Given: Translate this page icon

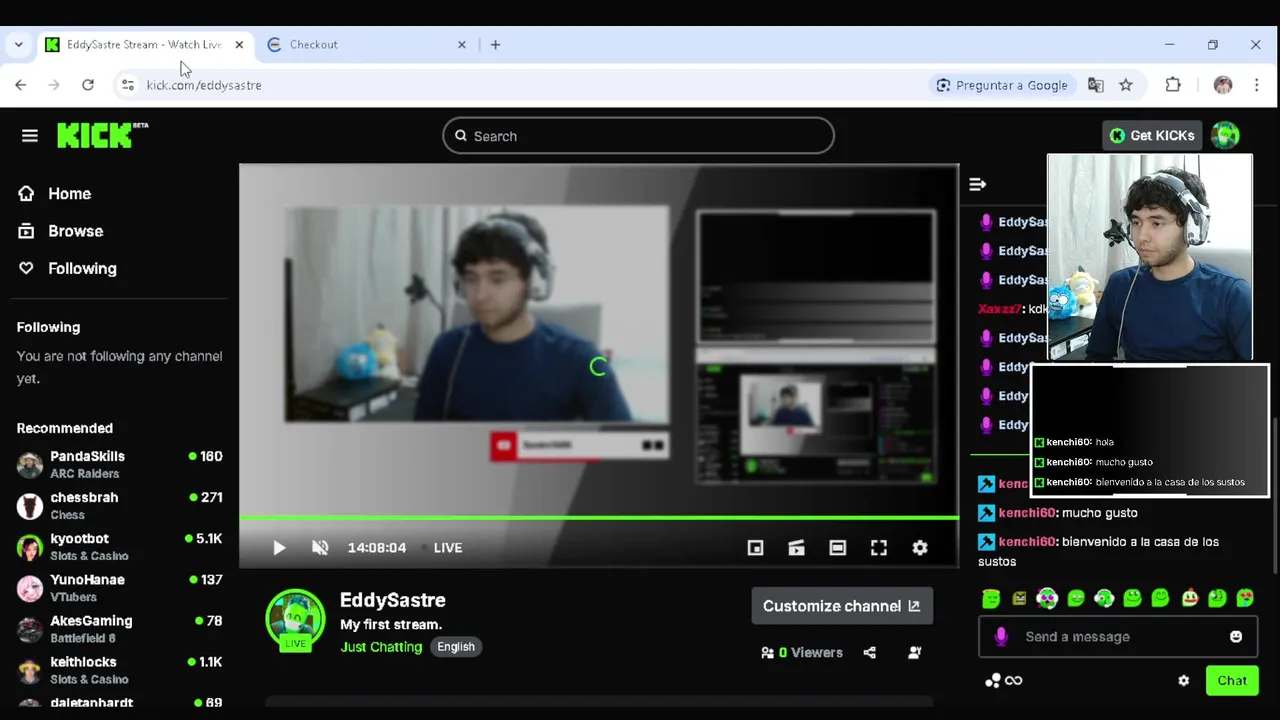Looking at the screenshot, I should click(x=1096, y=85).
